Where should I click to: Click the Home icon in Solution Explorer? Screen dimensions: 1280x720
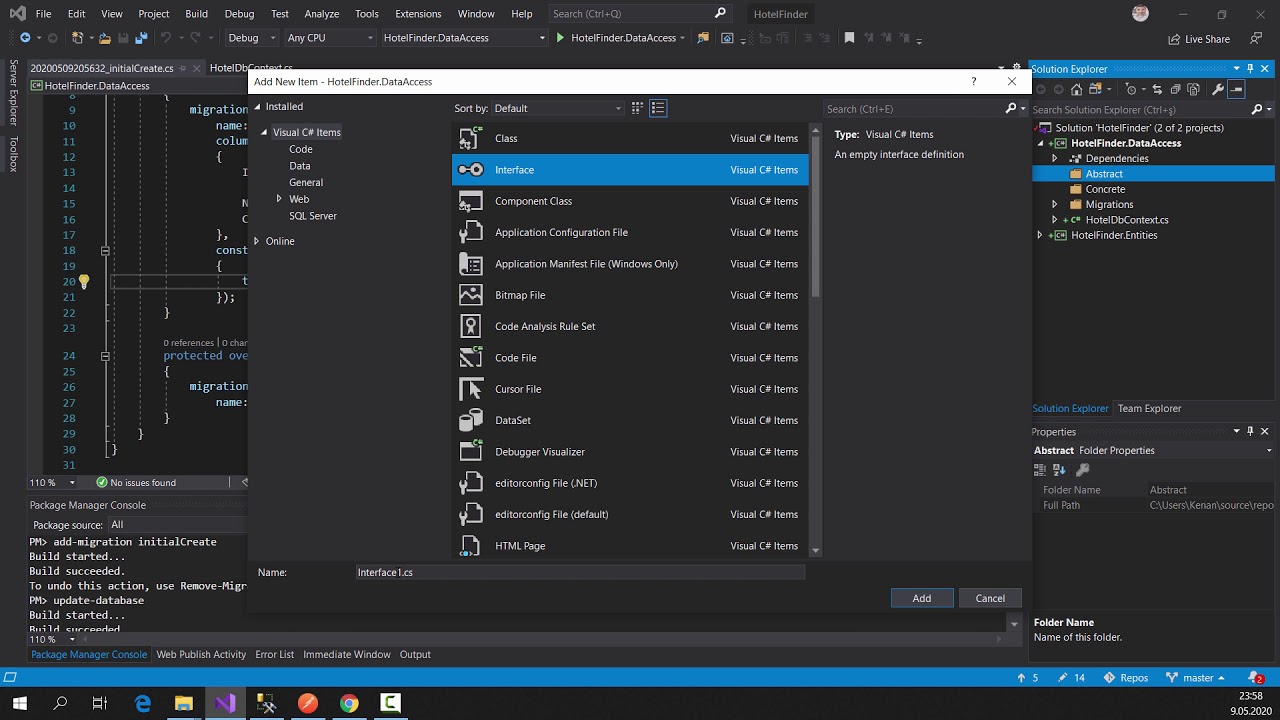point(1076,89)
